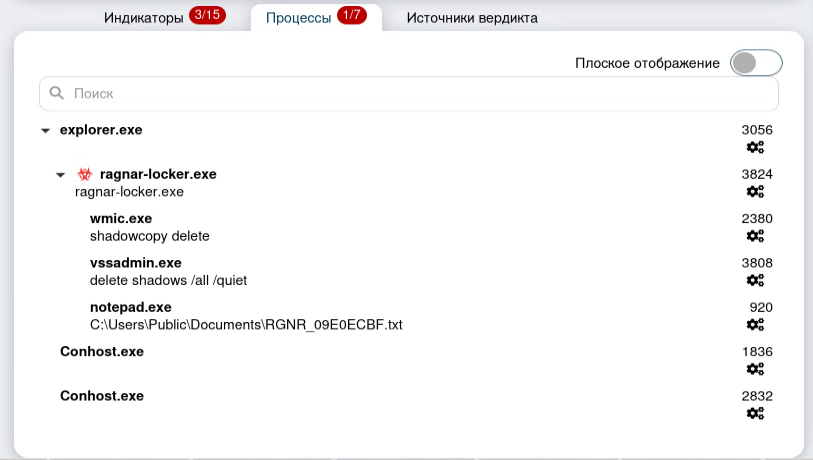Click the gears icon for notepad.exe

tap(755, 325)
